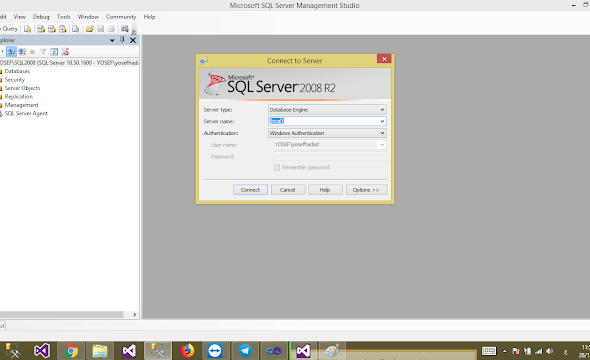Open Paint from the taskbar
Viewport: 590px width, 360px height.
coord(332,351)
